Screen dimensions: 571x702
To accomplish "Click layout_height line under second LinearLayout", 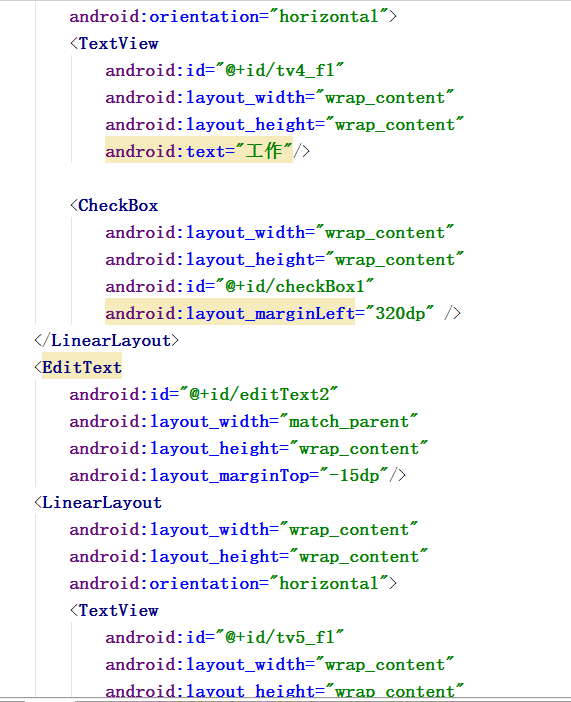I will (x=249, y=556).
